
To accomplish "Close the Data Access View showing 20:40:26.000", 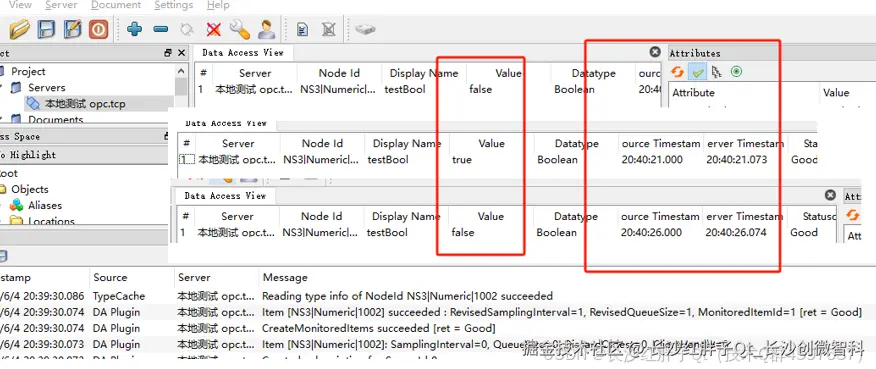I will 830,195.
